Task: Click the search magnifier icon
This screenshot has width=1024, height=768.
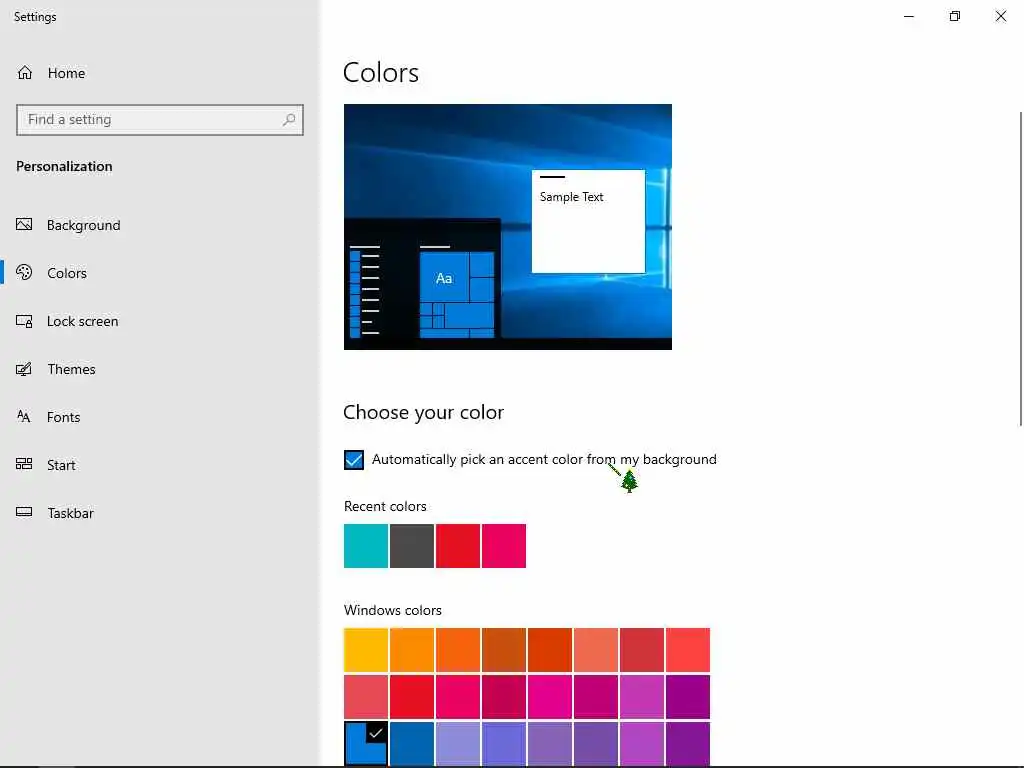Action: 289,120
